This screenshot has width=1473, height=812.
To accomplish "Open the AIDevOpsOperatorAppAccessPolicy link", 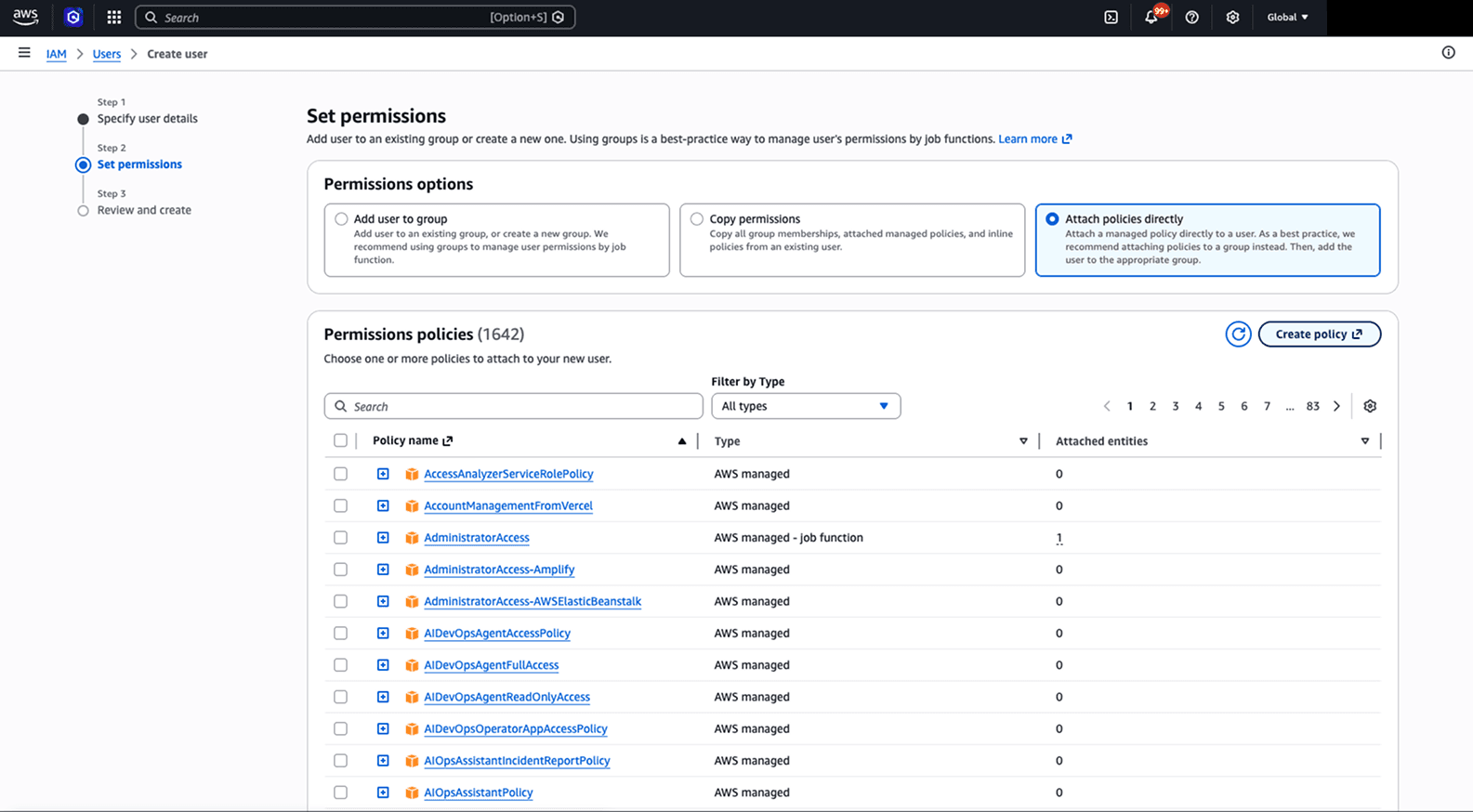I will point(516,729).
